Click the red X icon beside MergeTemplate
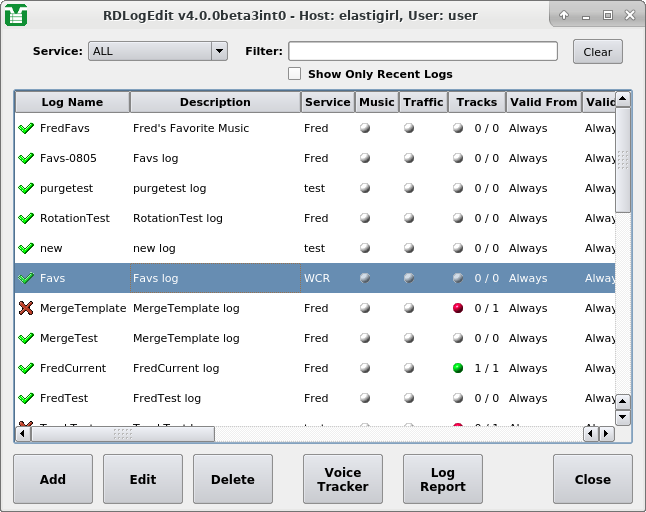Image resolution: width=646 pixels, height=512 pixels. coord(26,308)
